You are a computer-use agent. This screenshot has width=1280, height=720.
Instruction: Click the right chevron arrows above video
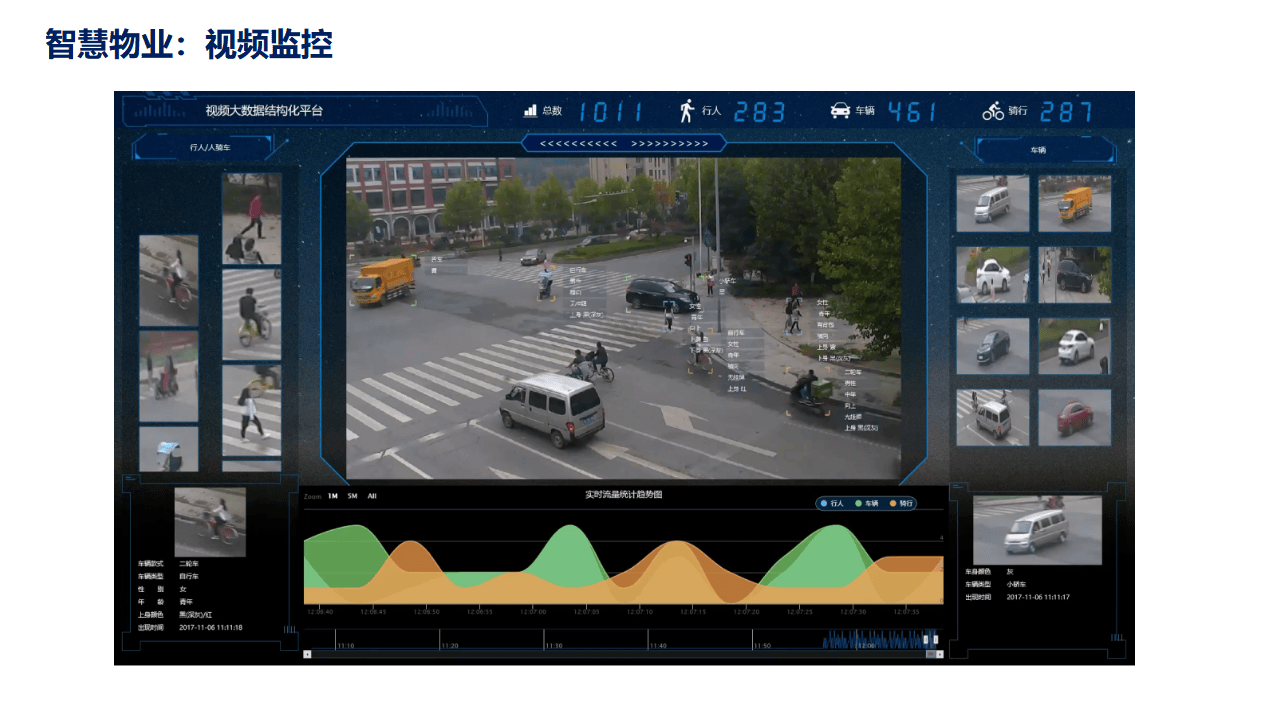[x=669, y=144]
